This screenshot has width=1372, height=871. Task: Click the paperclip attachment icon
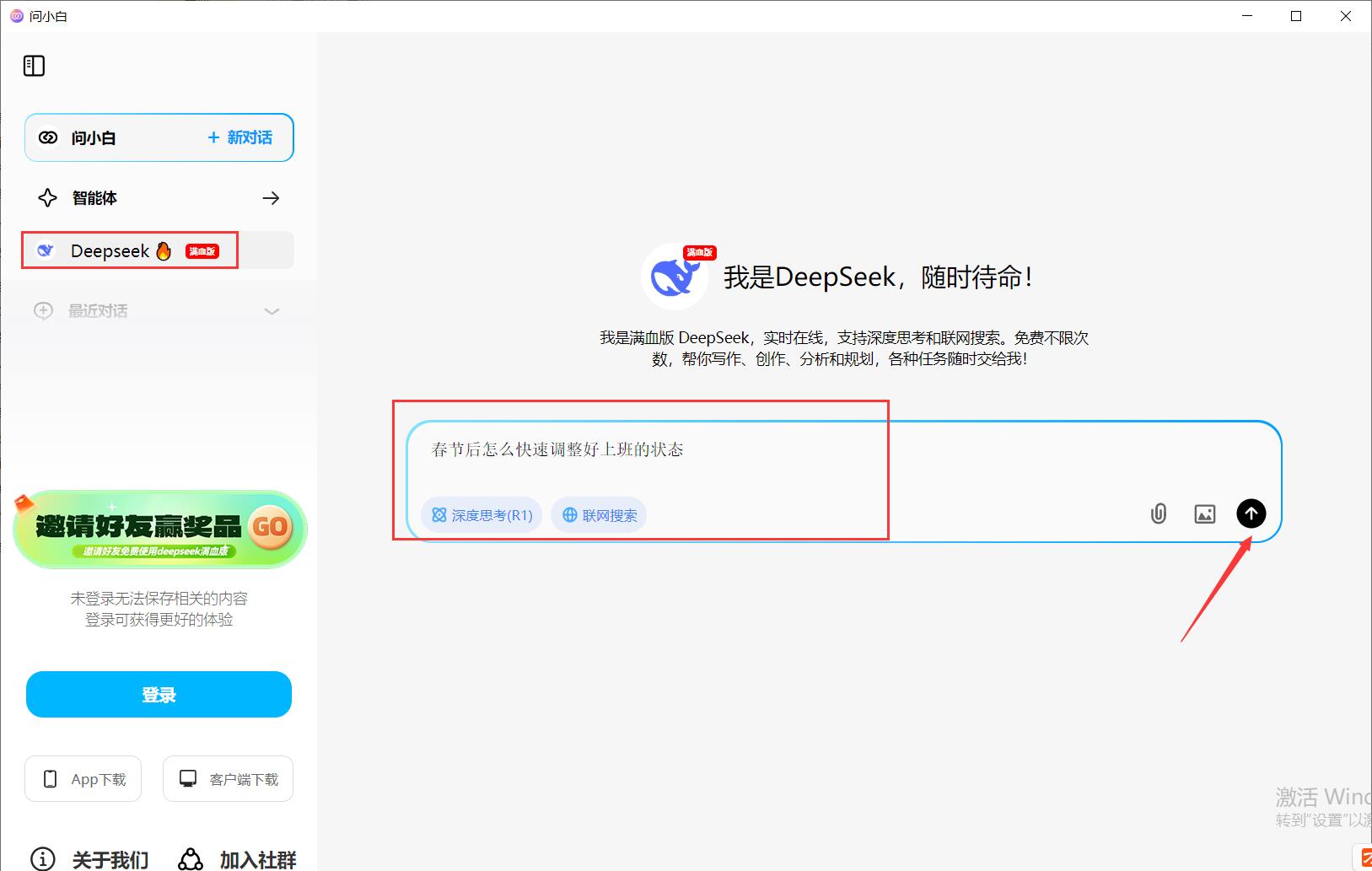click(x=1158, y=513)
